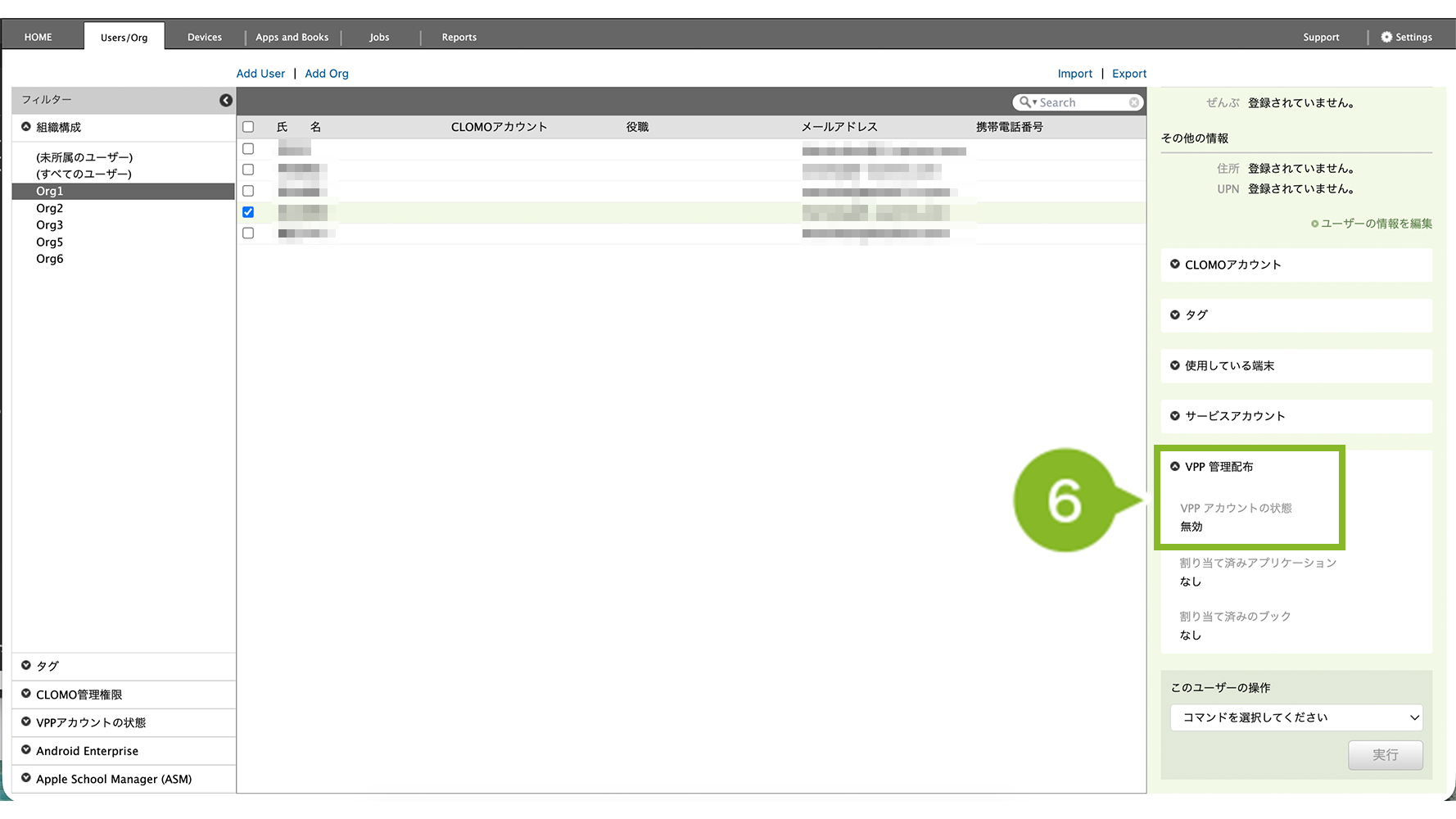
Task: Uncheck the selected fourth user row
Action: [x=248, y=212]
